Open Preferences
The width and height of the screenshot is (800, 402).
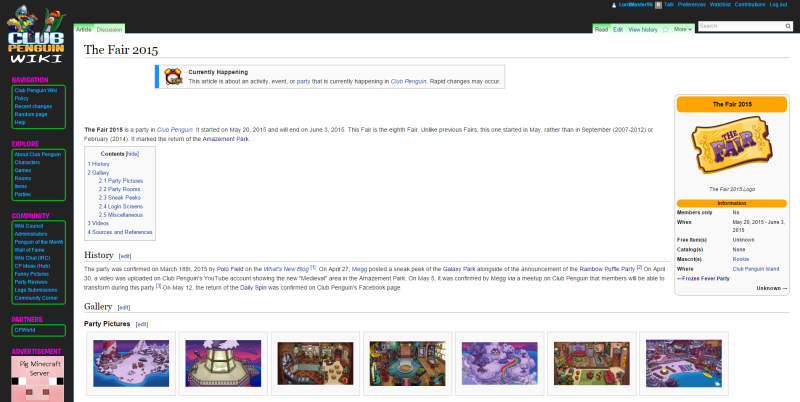point(692,5)
